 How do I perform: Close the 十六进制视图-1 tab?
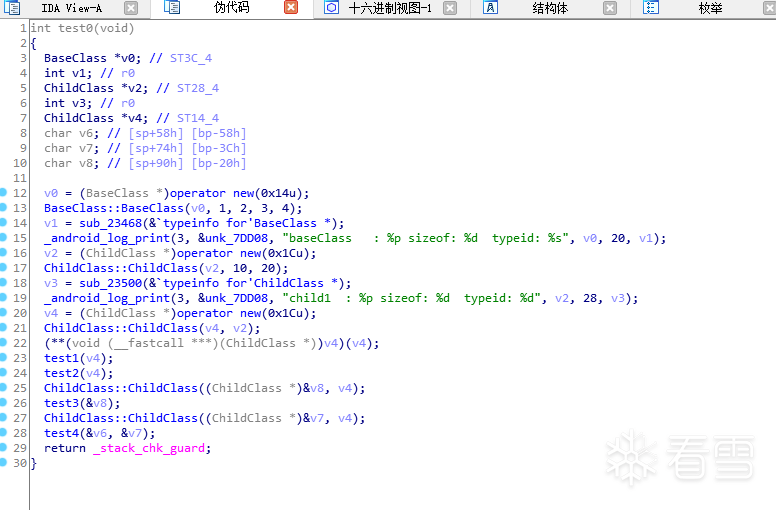[x=450, y=8]
